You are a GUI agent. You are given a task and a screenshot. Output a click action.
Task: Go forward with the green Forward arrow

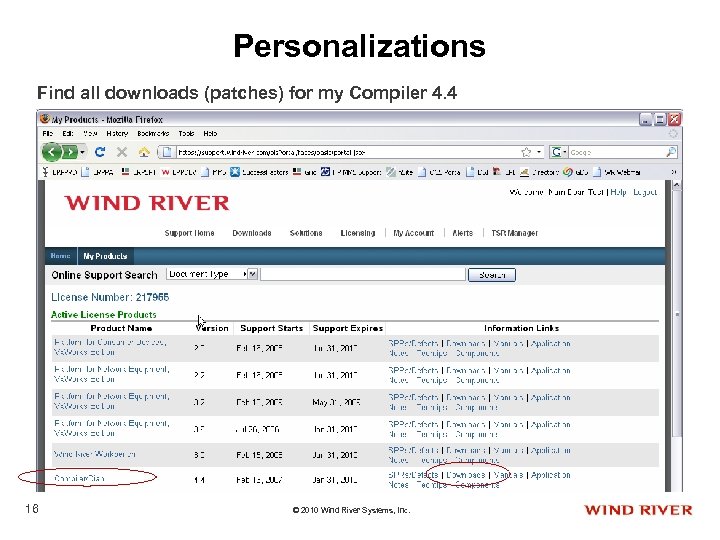pos(69,152)
